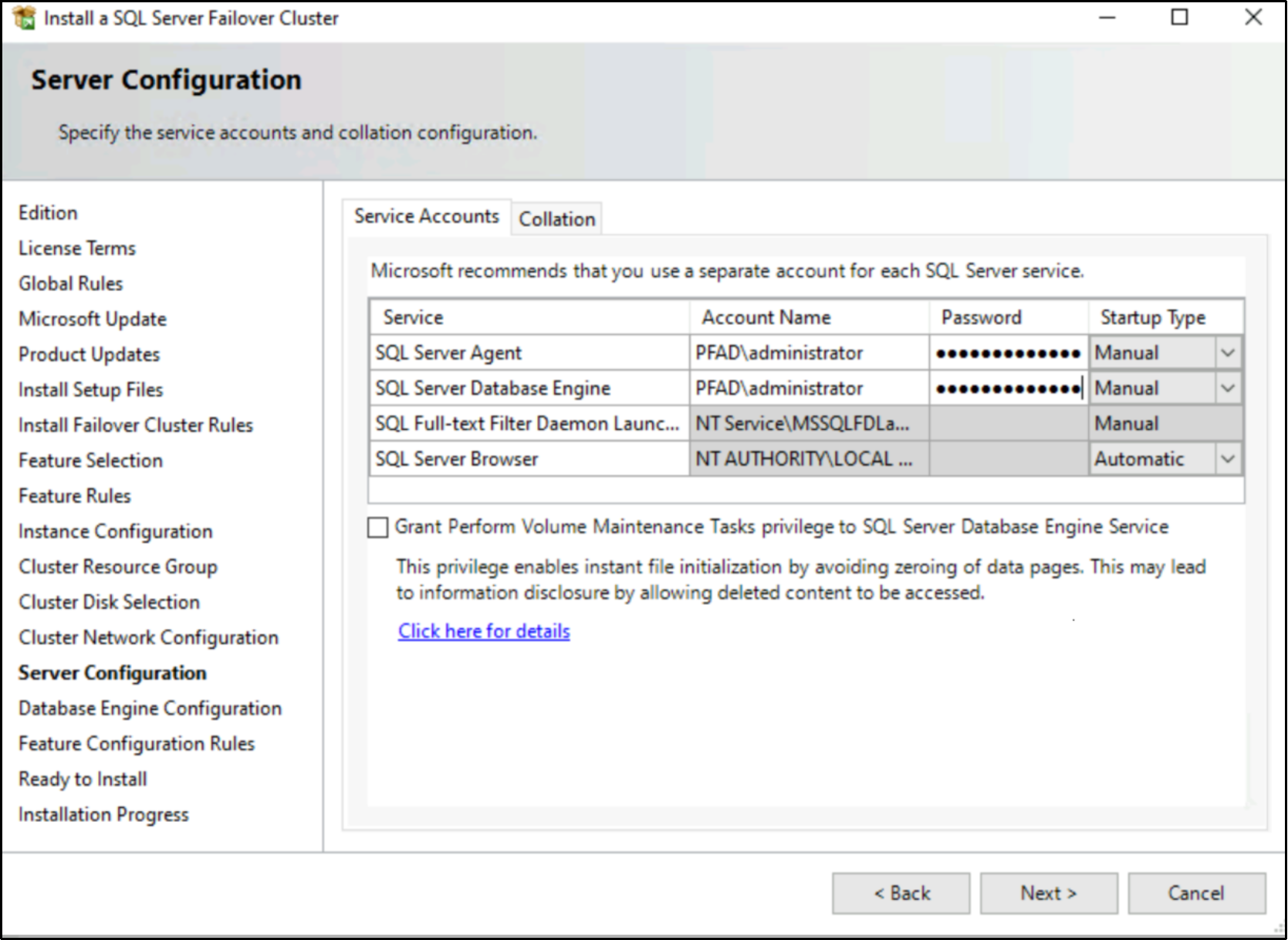Screen dimensions: 1288x940
Task: Select the Service Accounts tab
Action: (427, 216)
